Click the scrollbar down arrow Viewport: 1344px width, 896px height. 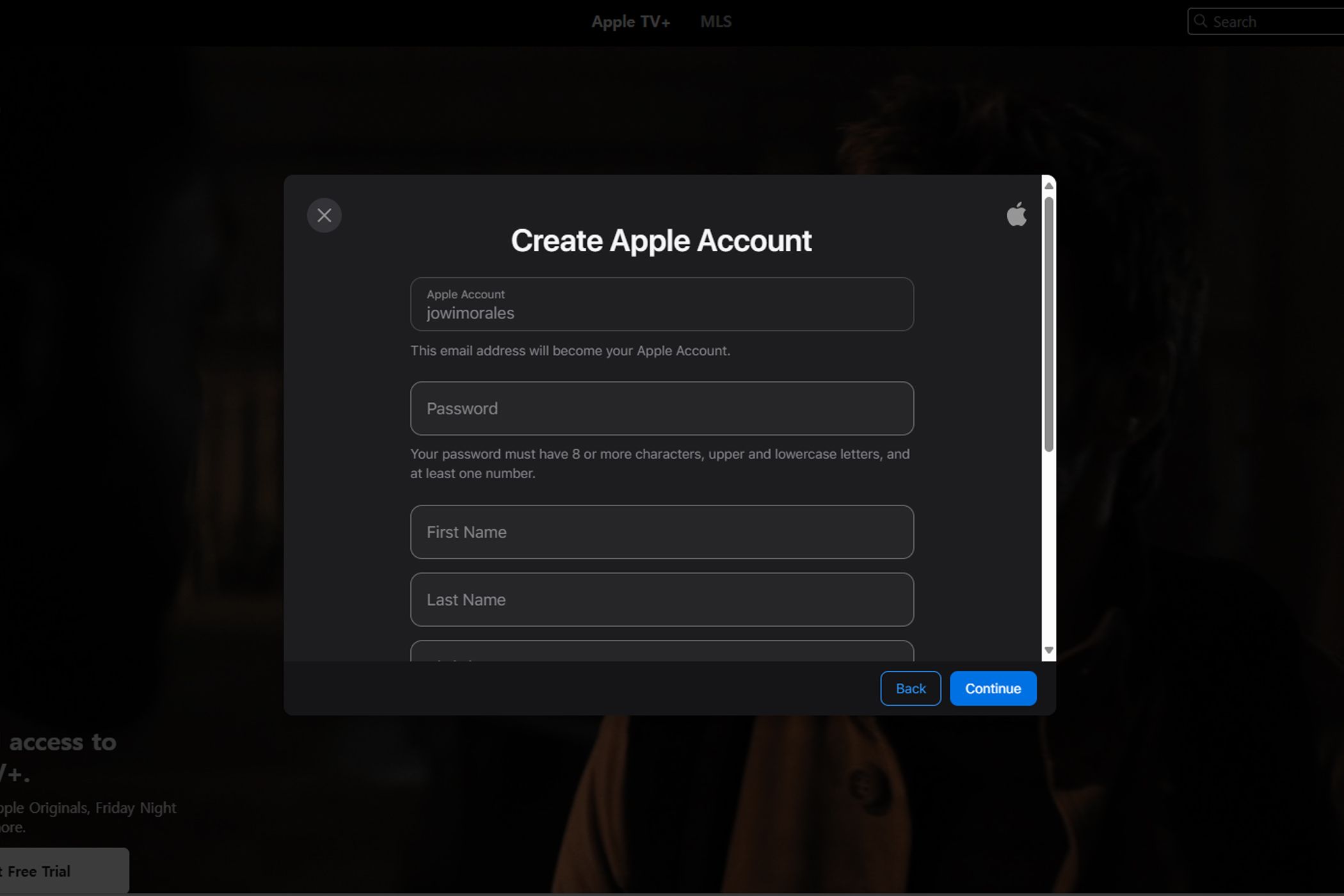point(1048,650)
